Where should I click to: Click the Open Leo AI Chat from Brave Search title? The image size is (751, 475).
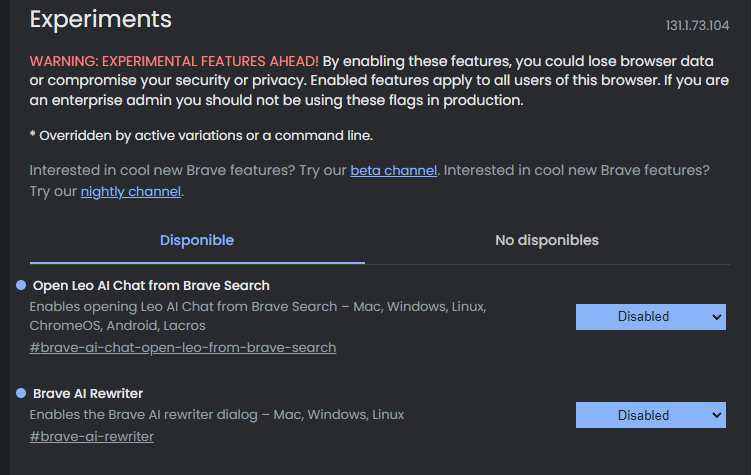click(x=151, y=286)
